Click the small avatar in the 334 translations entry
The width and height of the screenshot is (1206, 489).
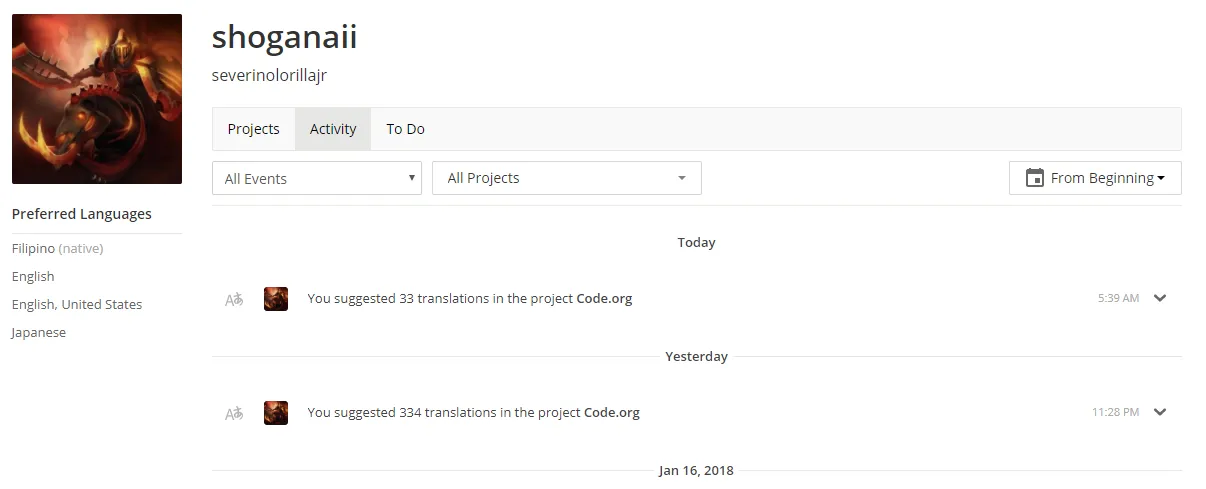(276, 413)
